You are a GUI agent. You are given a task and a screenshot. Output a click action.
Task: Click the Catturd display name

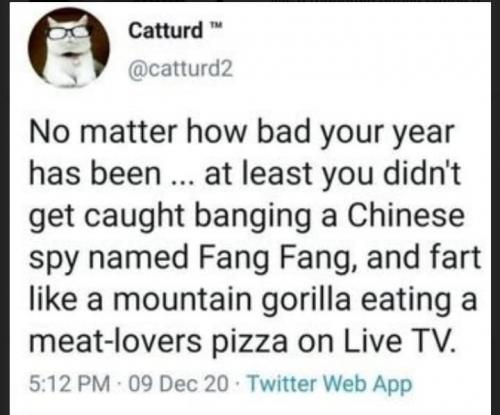[166, 31]
